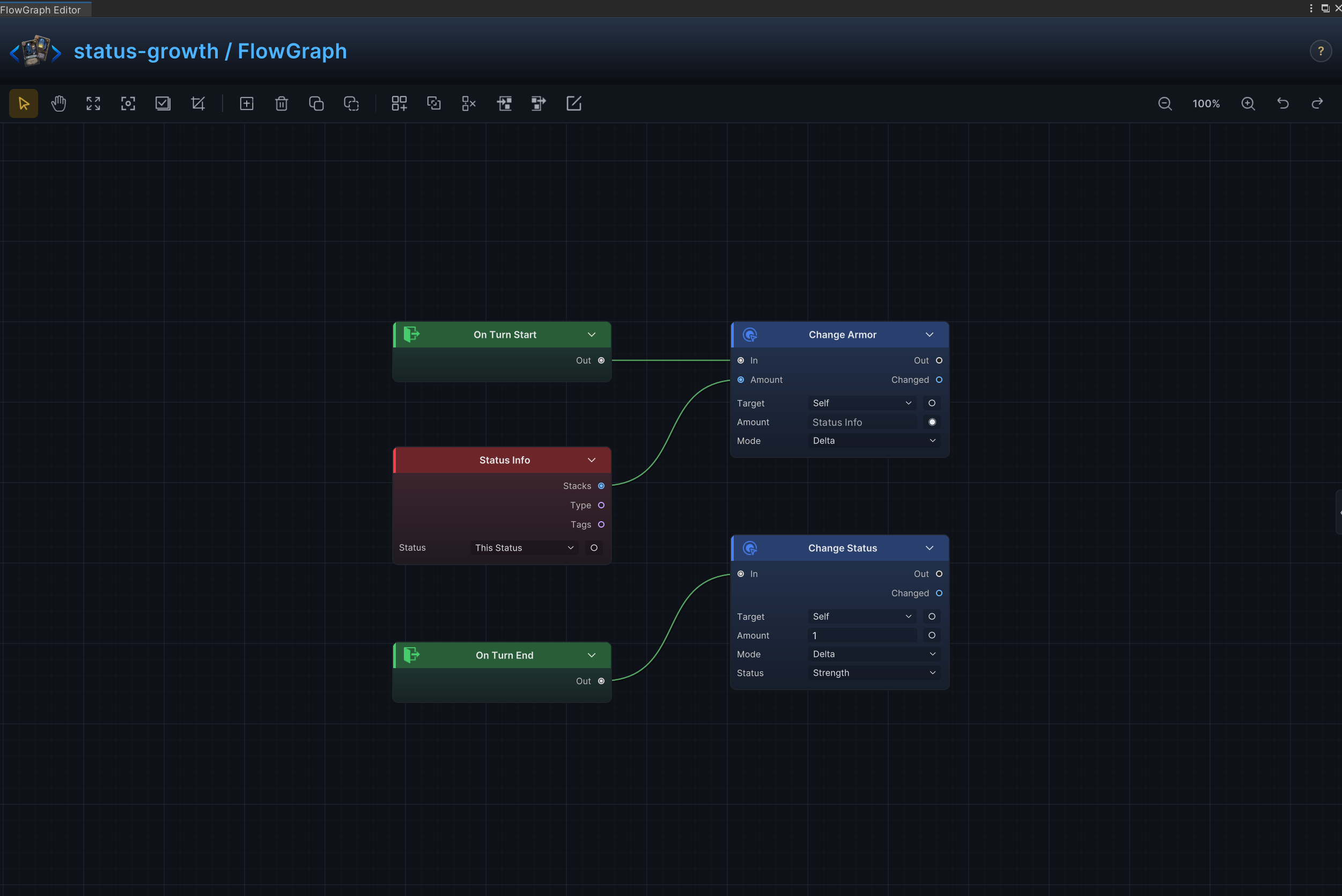
Task: Activate the hand pan tool
Action: pyautogui.click(x=58, y=103)
